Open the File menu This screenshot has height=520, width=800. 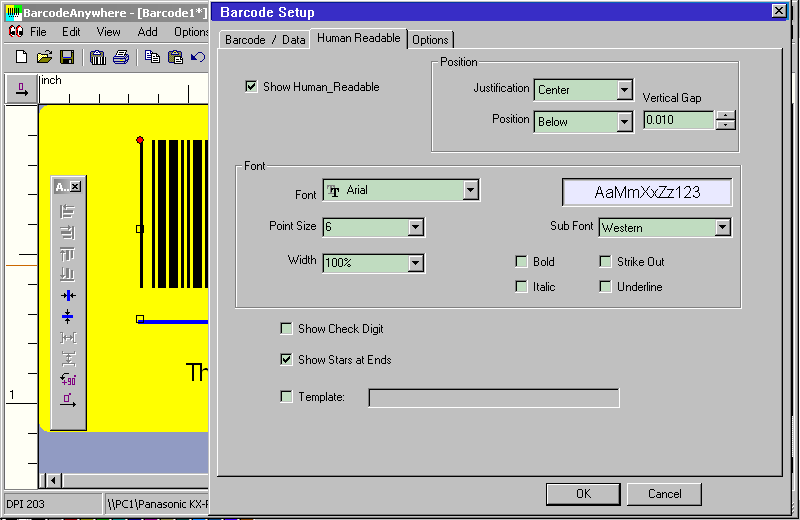[x=38, y=32]
